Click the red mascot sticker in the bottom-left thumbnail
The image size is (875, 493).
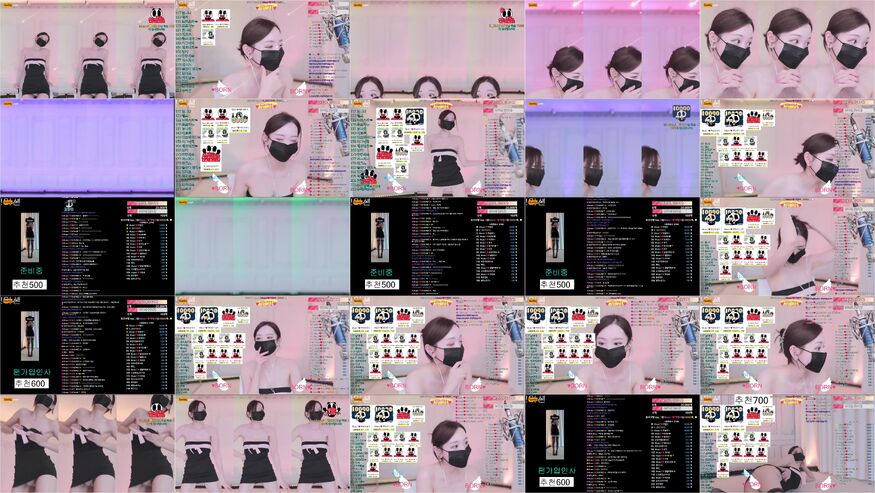coord(157,410)
